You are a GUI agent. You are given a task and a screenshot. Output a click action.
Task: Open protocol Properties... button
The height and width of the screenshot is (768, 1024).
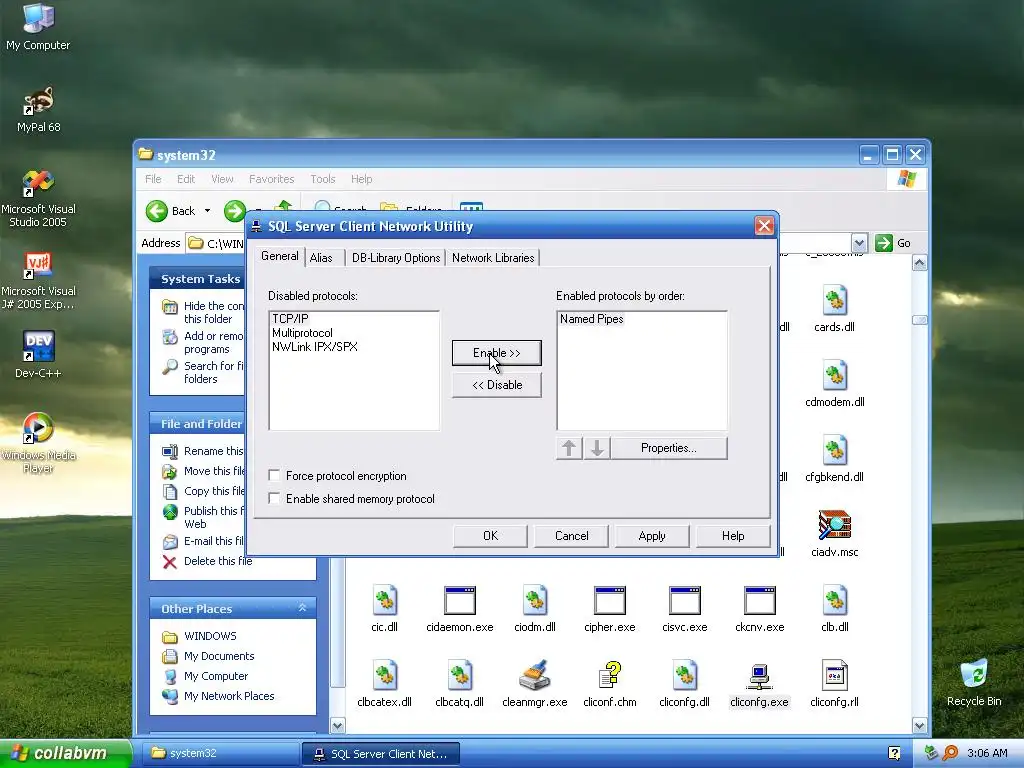tap(669, 448)
